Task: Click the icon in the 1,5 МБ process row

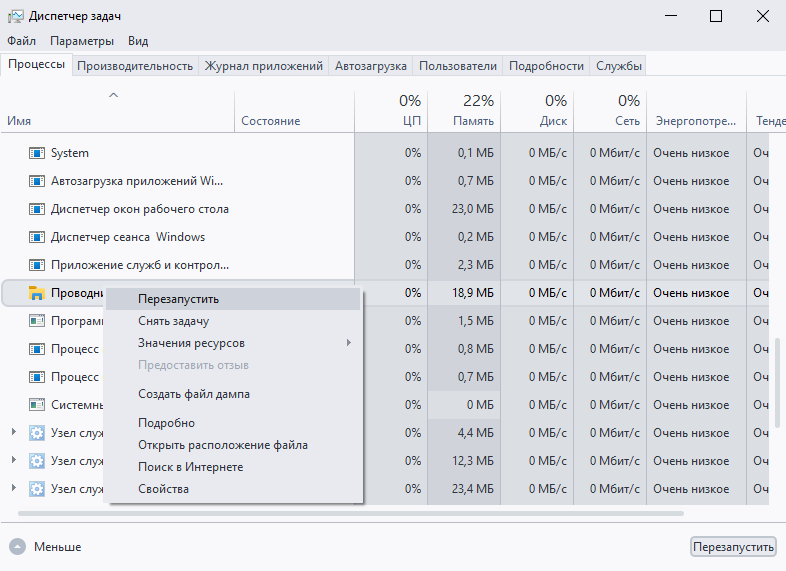Action: (37, 321)
